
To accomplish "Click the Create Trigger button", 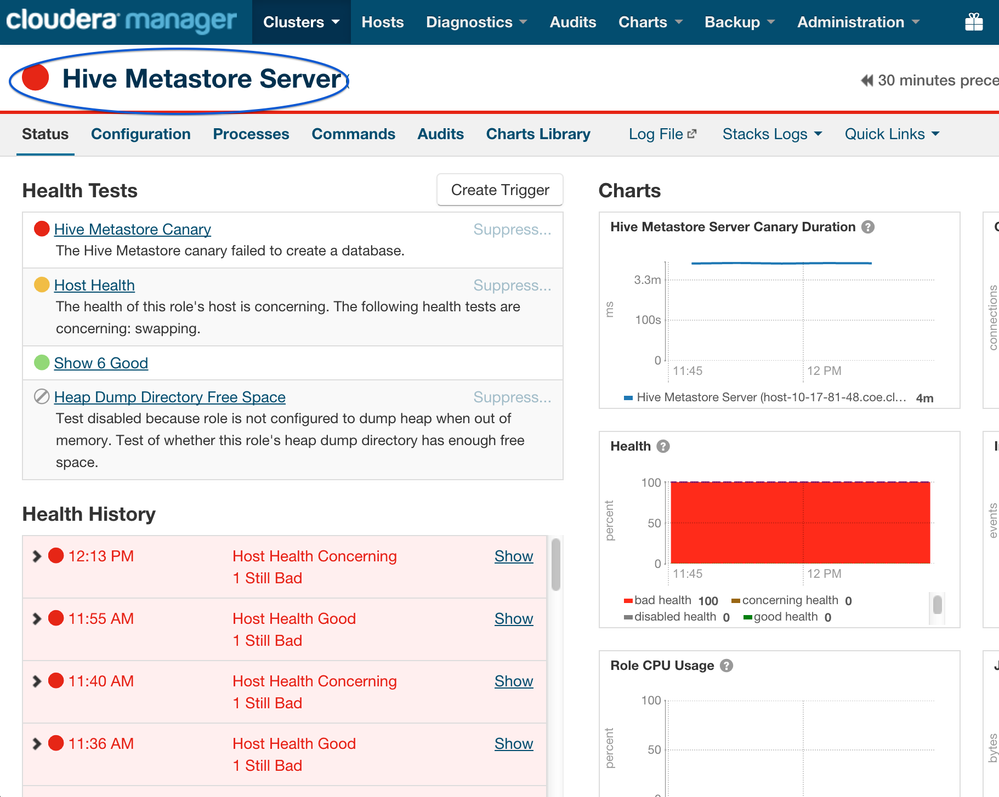I will click(500, 190).
